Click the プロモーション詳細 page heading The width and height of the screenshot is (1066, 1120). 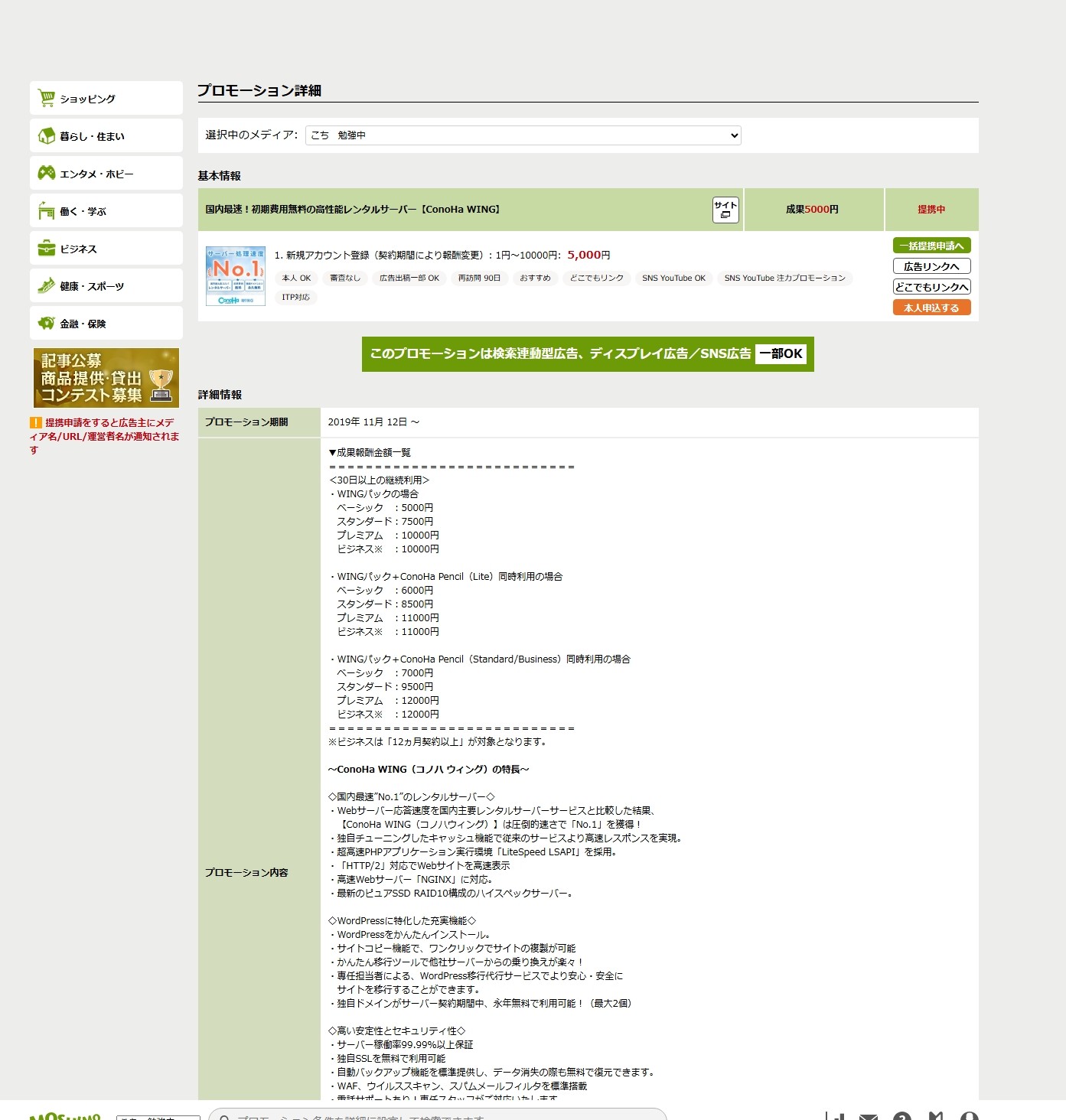point(259,90)
